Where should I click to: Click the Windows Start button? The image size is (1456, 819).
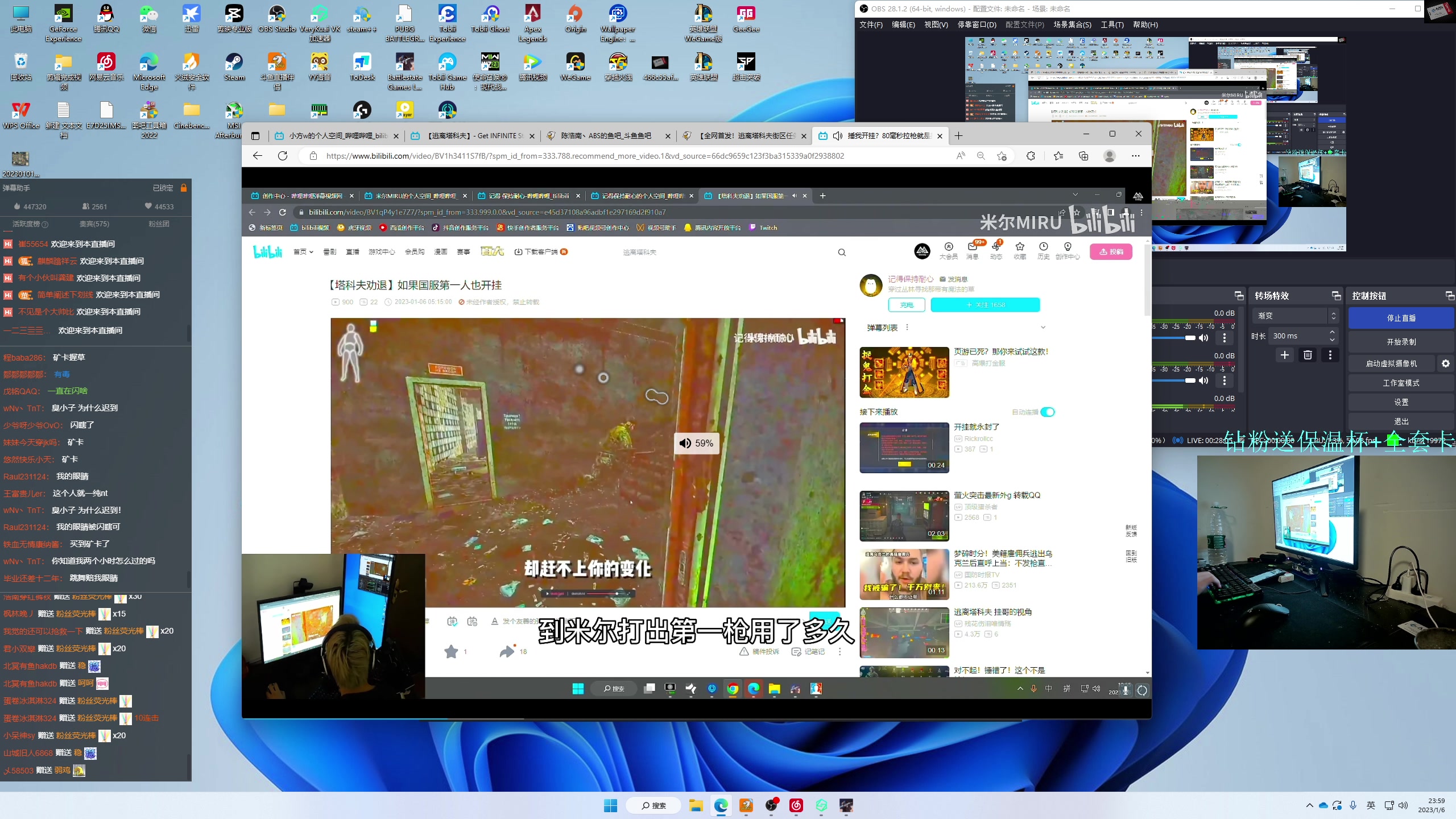[x=610, y=805]
